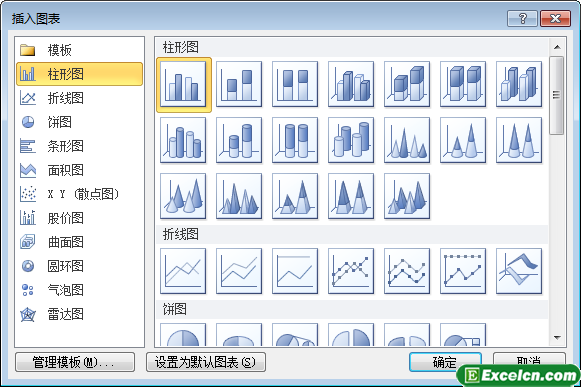Click the scrollbar up arrow
Image resolution: width=581 pixels, height=387 pixels.
(557, 47)
